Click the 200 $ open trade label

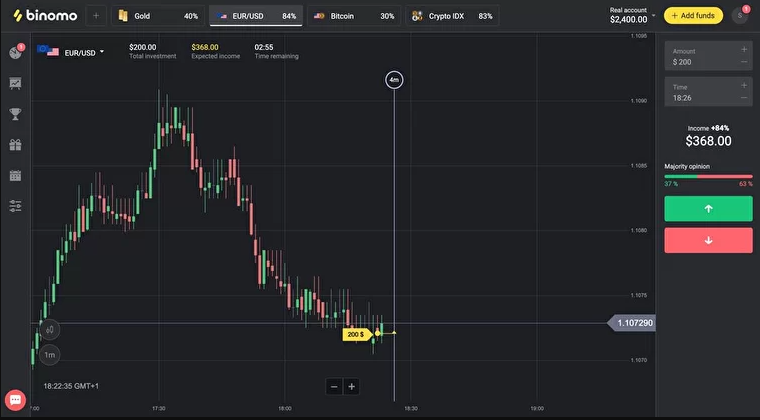pyautogui.click(x=356, y=334)
